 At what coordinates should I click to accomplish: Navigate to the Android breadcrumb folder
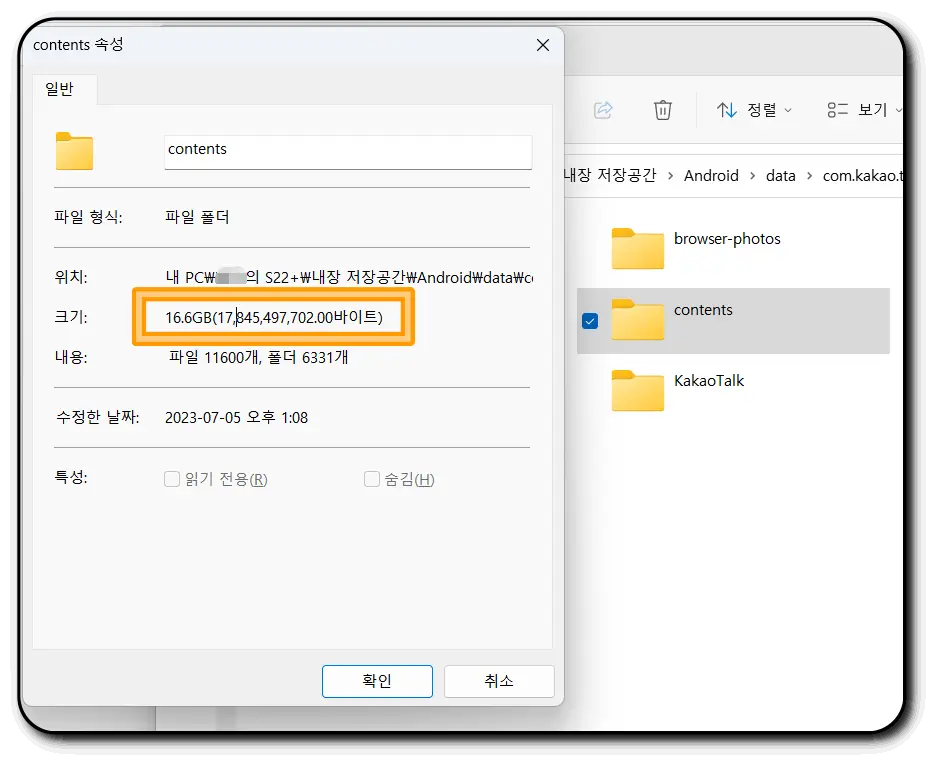(711, 176)
